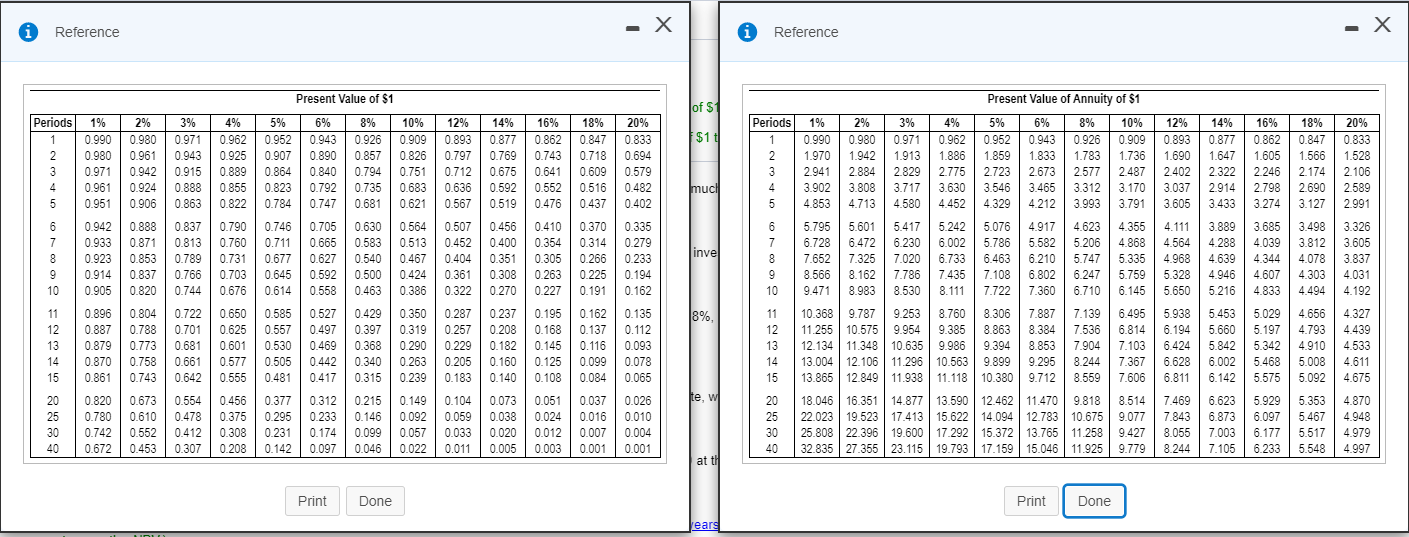
Task: Select 22.396, period 30 at 2%, Annuity table
Action: click(x=862, y=433)
